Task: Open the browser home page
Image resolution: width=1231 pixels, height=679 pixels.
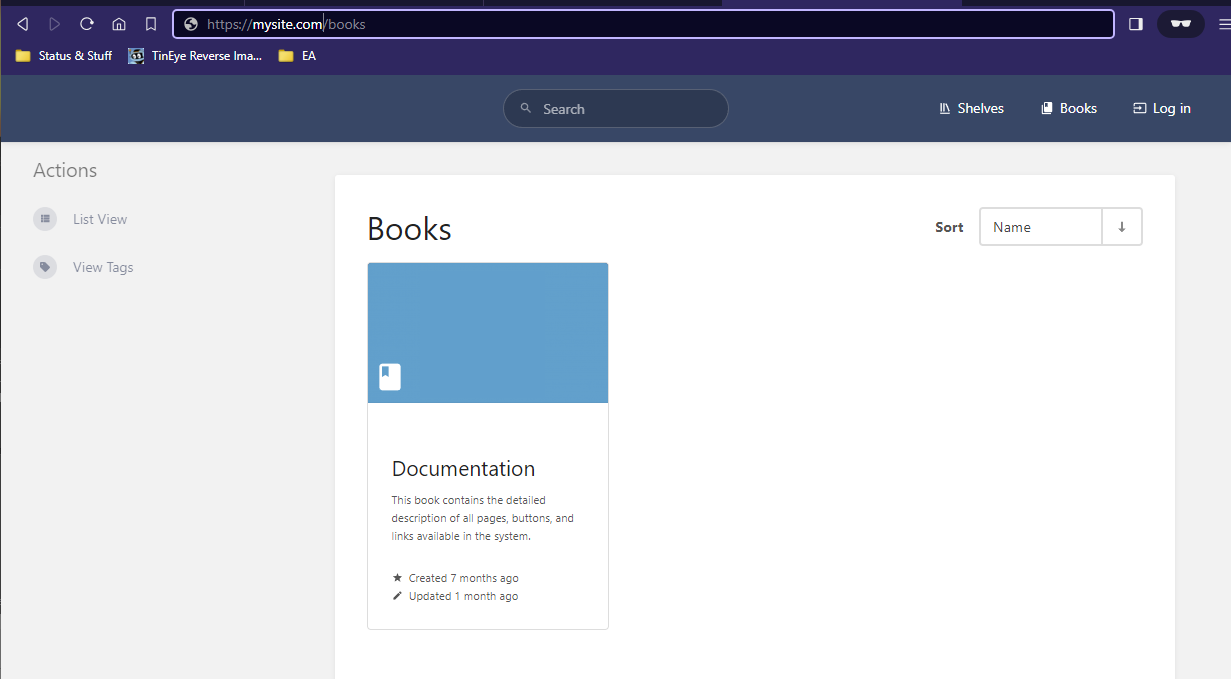Action: click(x=118, y=23)
